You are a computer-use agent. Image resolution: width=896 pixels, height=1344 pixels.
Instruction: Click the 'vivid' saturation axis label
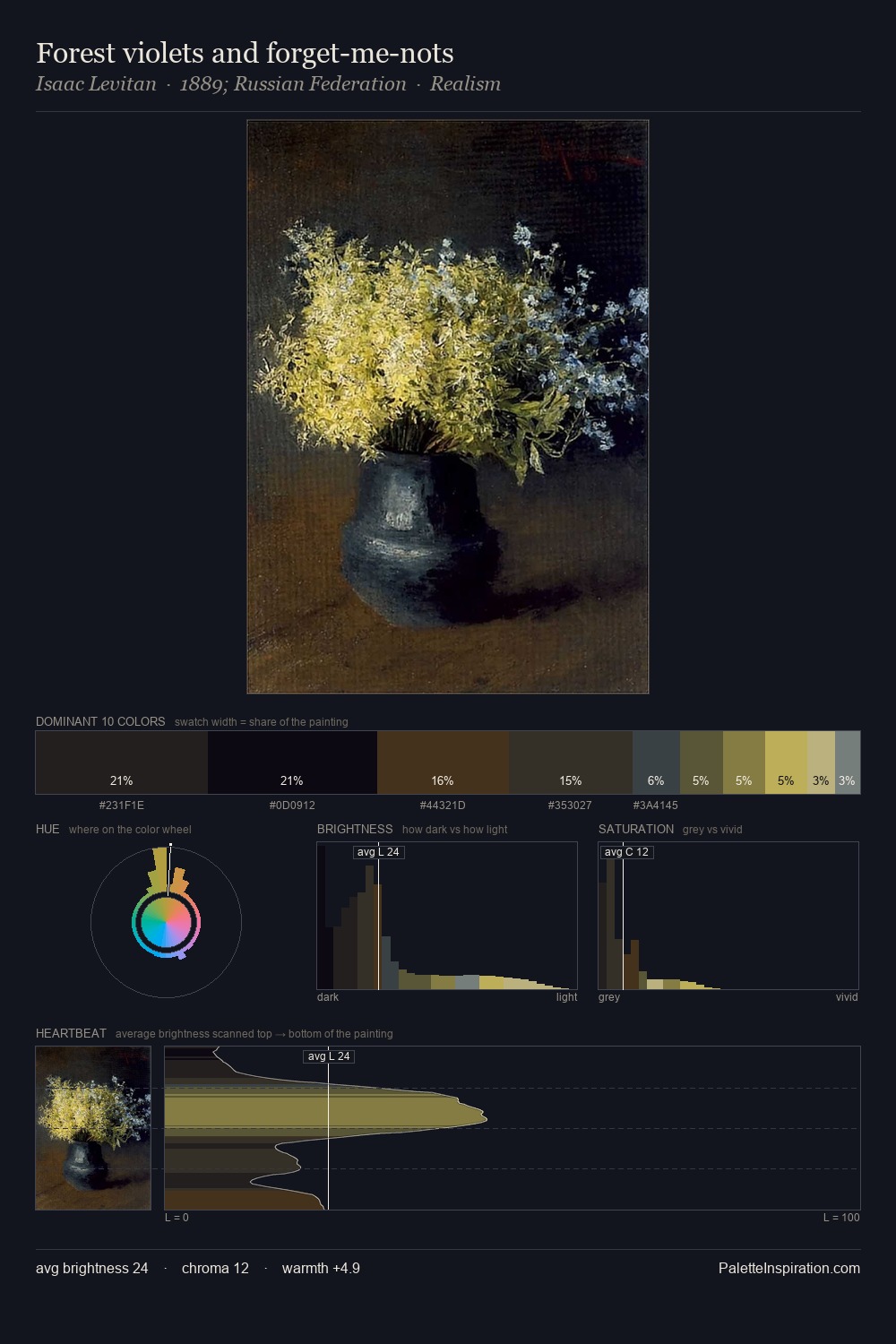coord(847,996)
